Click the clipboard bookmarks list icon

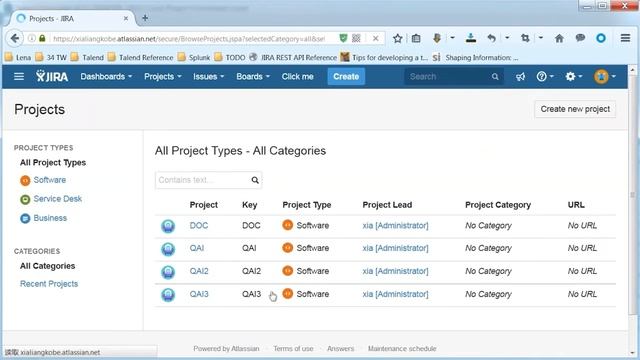tap(416, 38)
